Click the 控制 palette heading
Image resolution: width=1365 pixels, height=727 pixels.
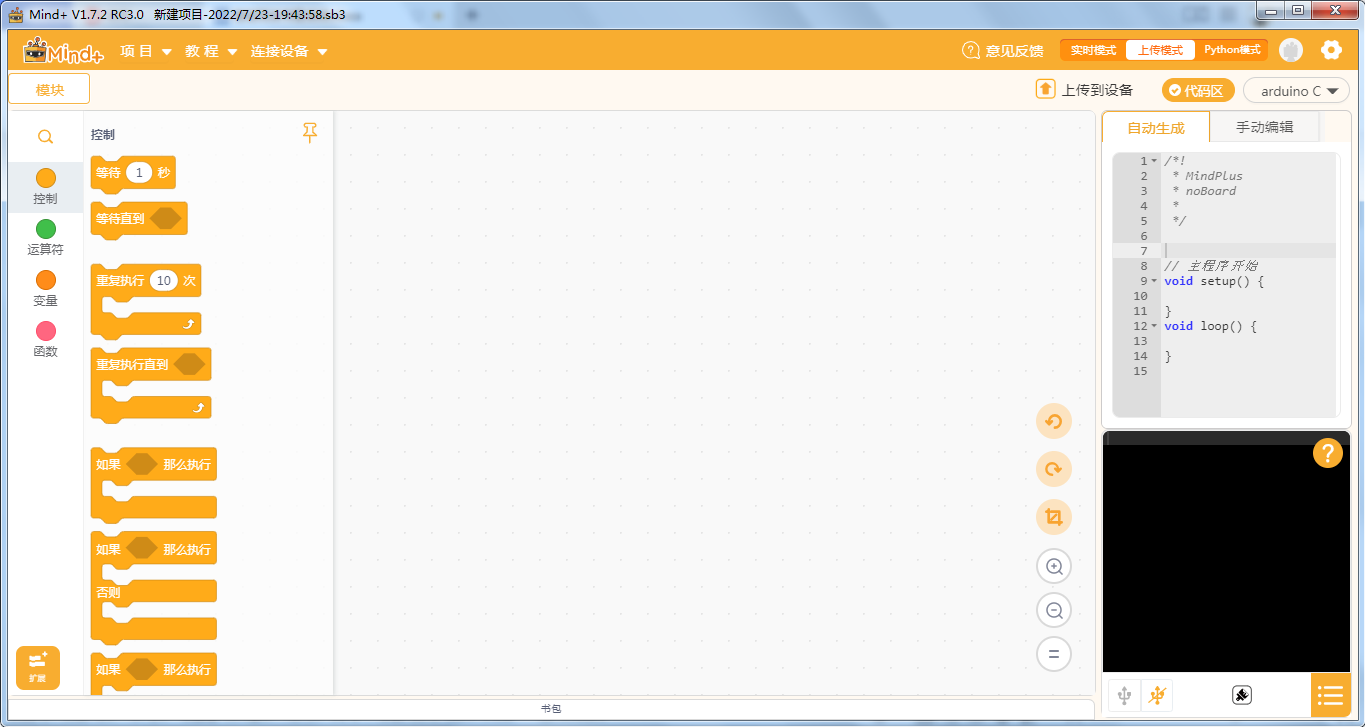103,134
